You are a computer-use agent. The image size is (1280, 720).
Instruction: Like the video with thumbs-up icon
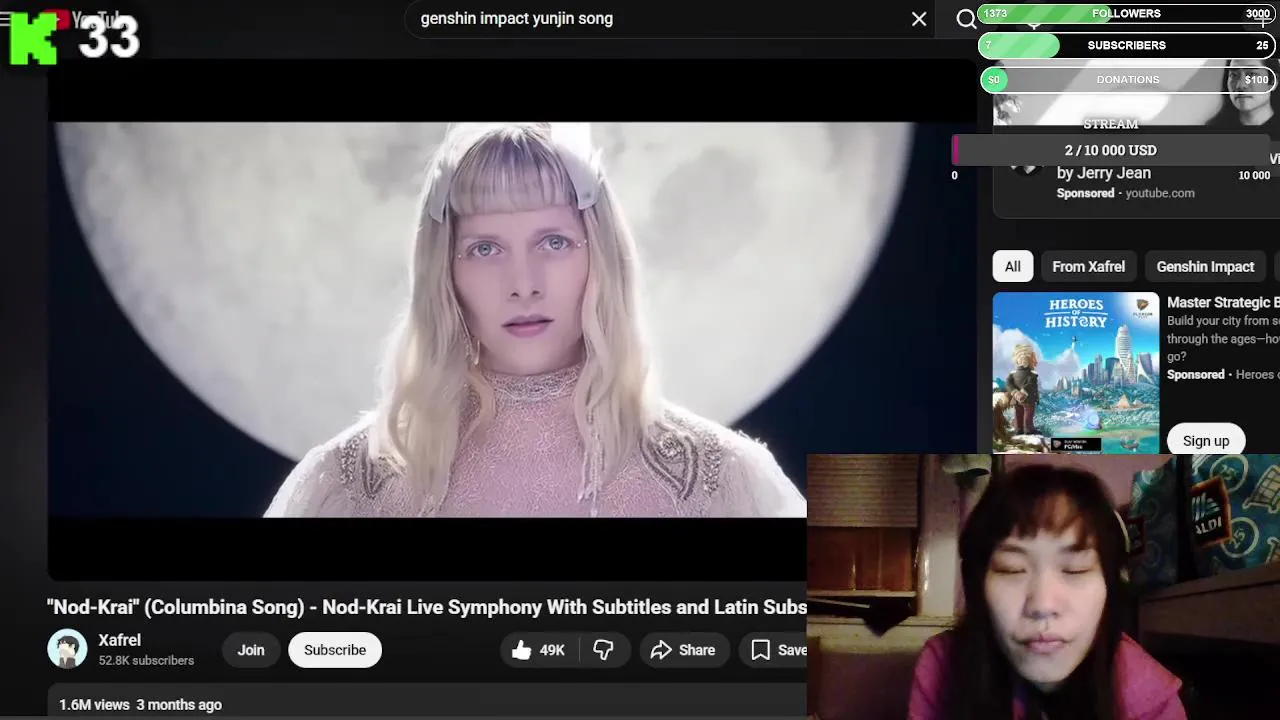point(538,650)
